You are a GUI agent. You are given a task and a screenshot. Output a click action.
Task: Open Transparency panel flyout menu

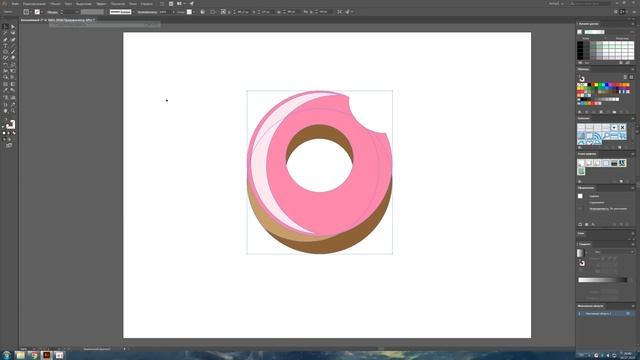click(x=633, y=188)
